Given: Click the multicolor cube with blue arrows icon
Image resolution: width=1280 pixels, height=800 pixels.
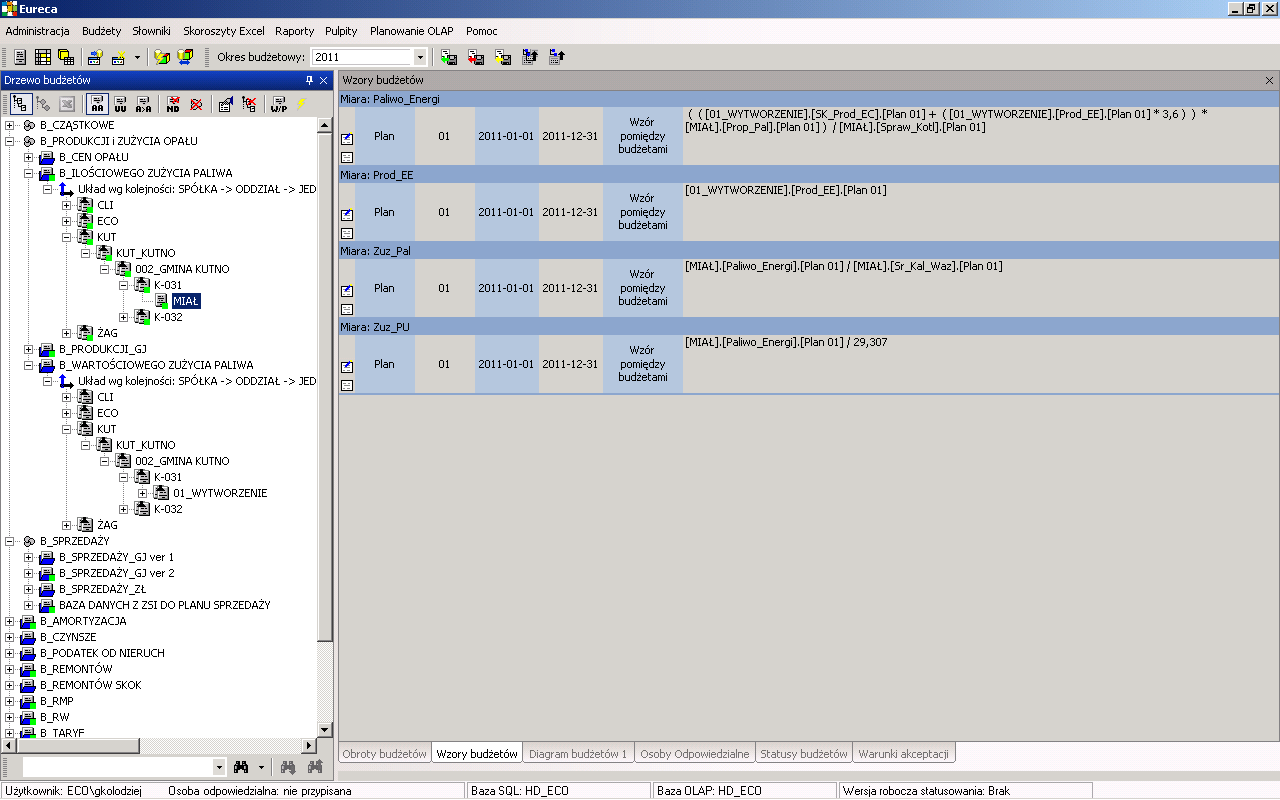Looking at the screenshot, I should tap(185, 57).
